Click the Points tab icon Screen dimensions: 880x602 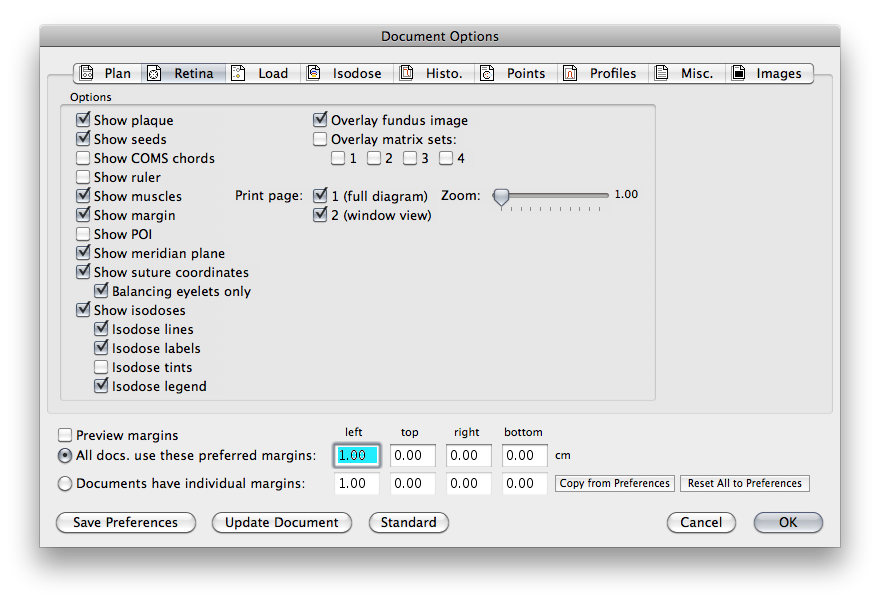(487, 73)
